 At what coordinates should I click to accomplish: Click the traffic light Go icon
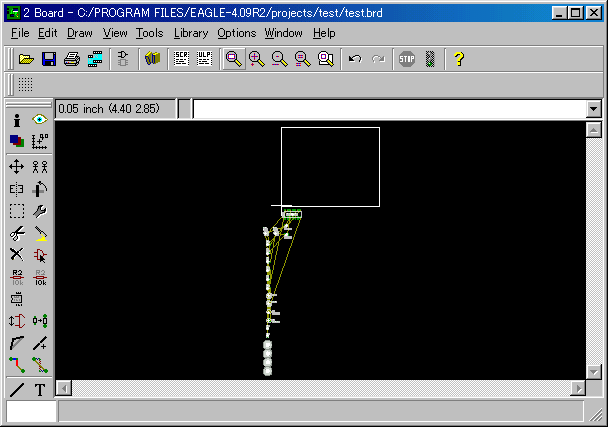(430, 59)
